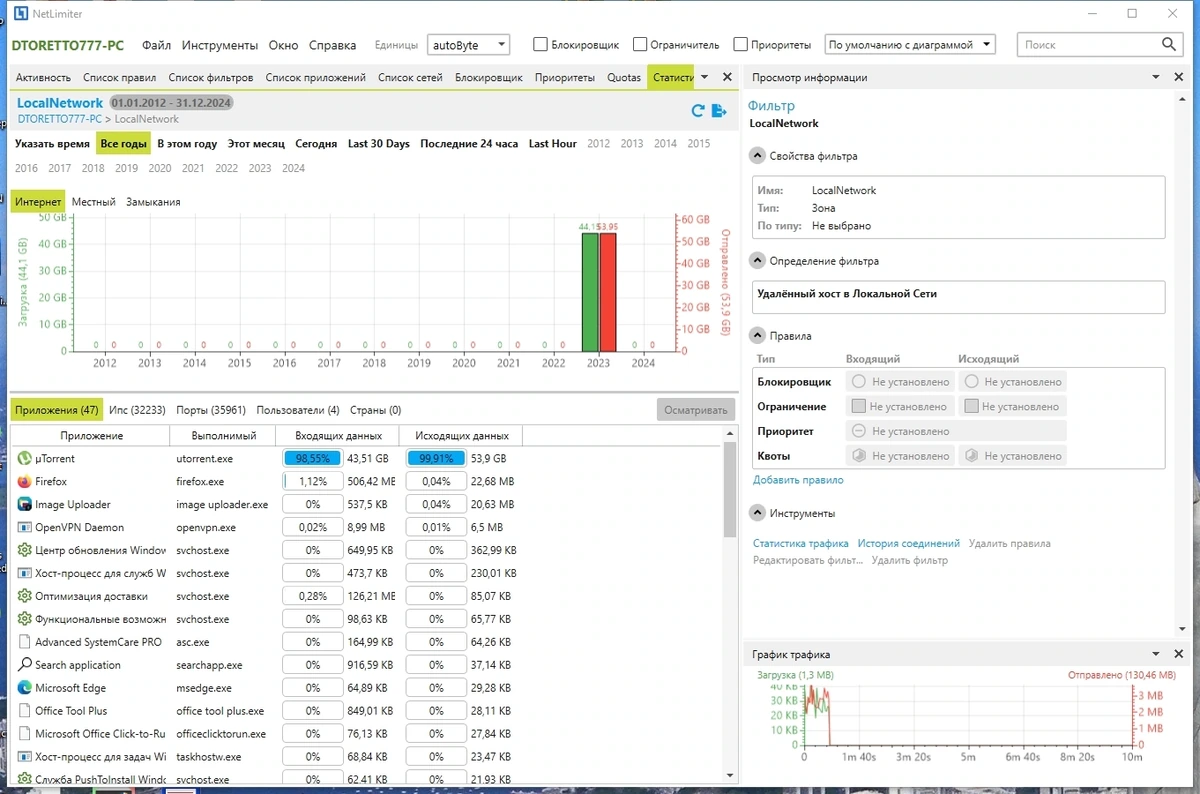Enable the Ограничитель checkbox
The width and height of the screenshot is (1200, 794).
[640, 44]
